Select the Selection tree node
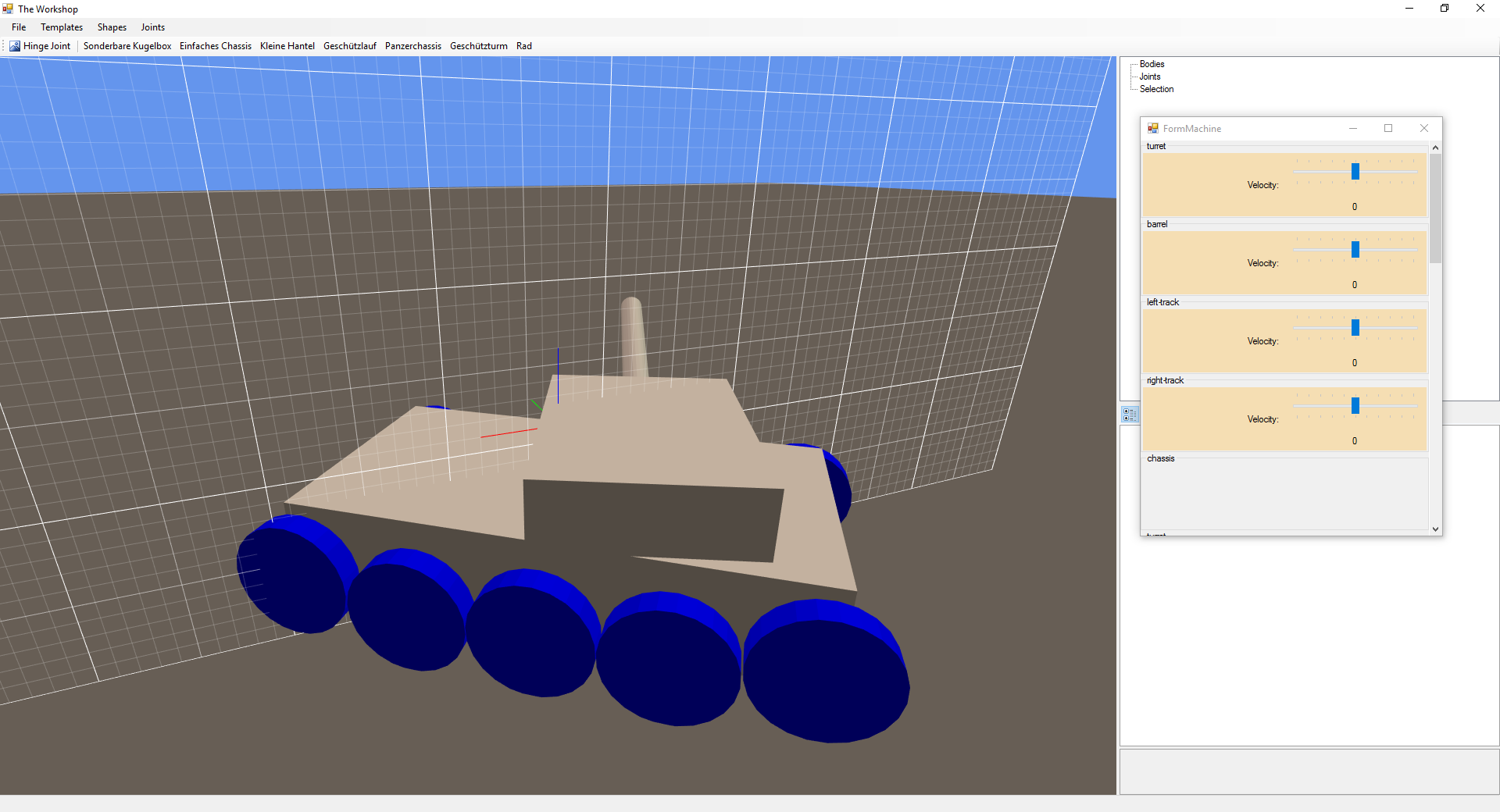 click(x=1156, y=89)
